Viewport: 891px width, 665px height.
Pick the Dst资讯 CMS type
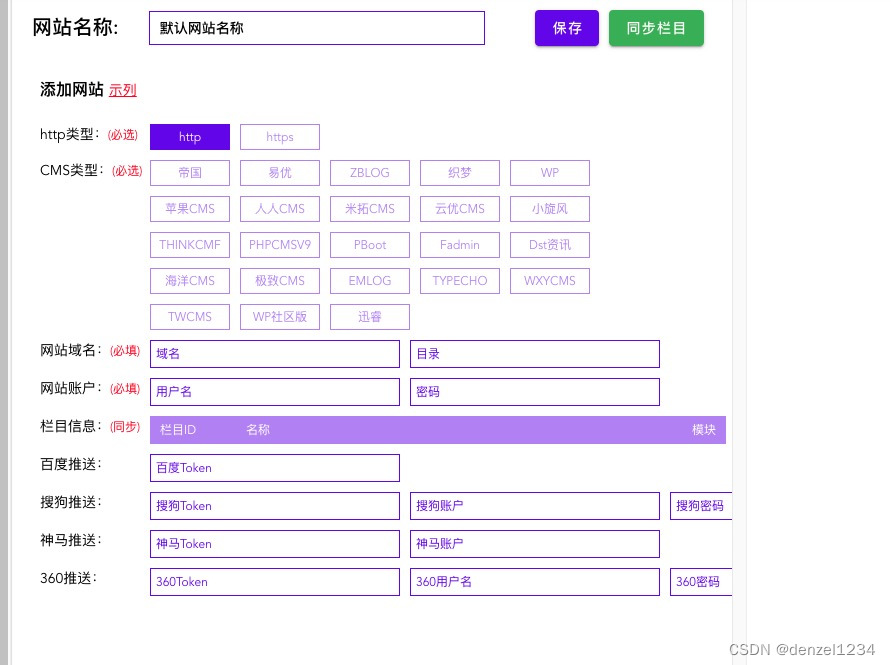pos(550,245)
